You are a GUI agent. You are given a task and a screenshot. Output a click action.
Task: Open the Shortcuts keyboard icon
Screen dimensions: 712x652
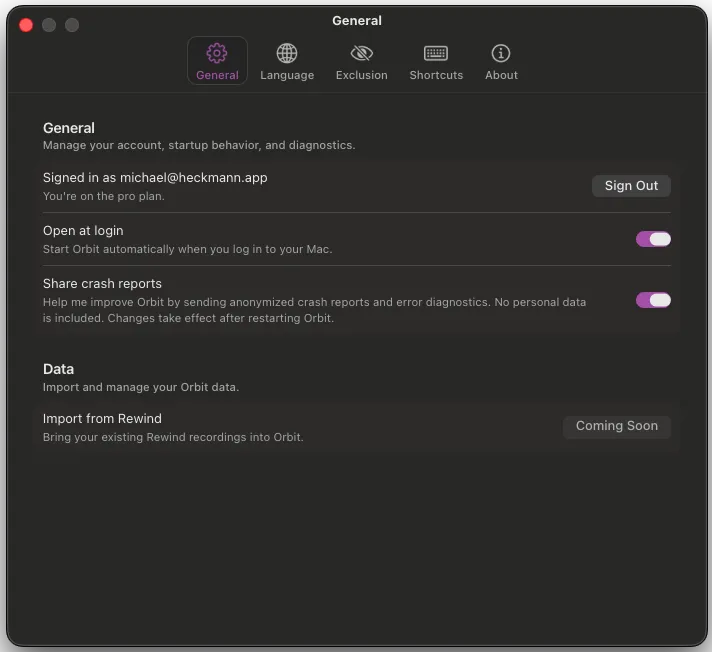pyautogui.click(x=436, y=54)
